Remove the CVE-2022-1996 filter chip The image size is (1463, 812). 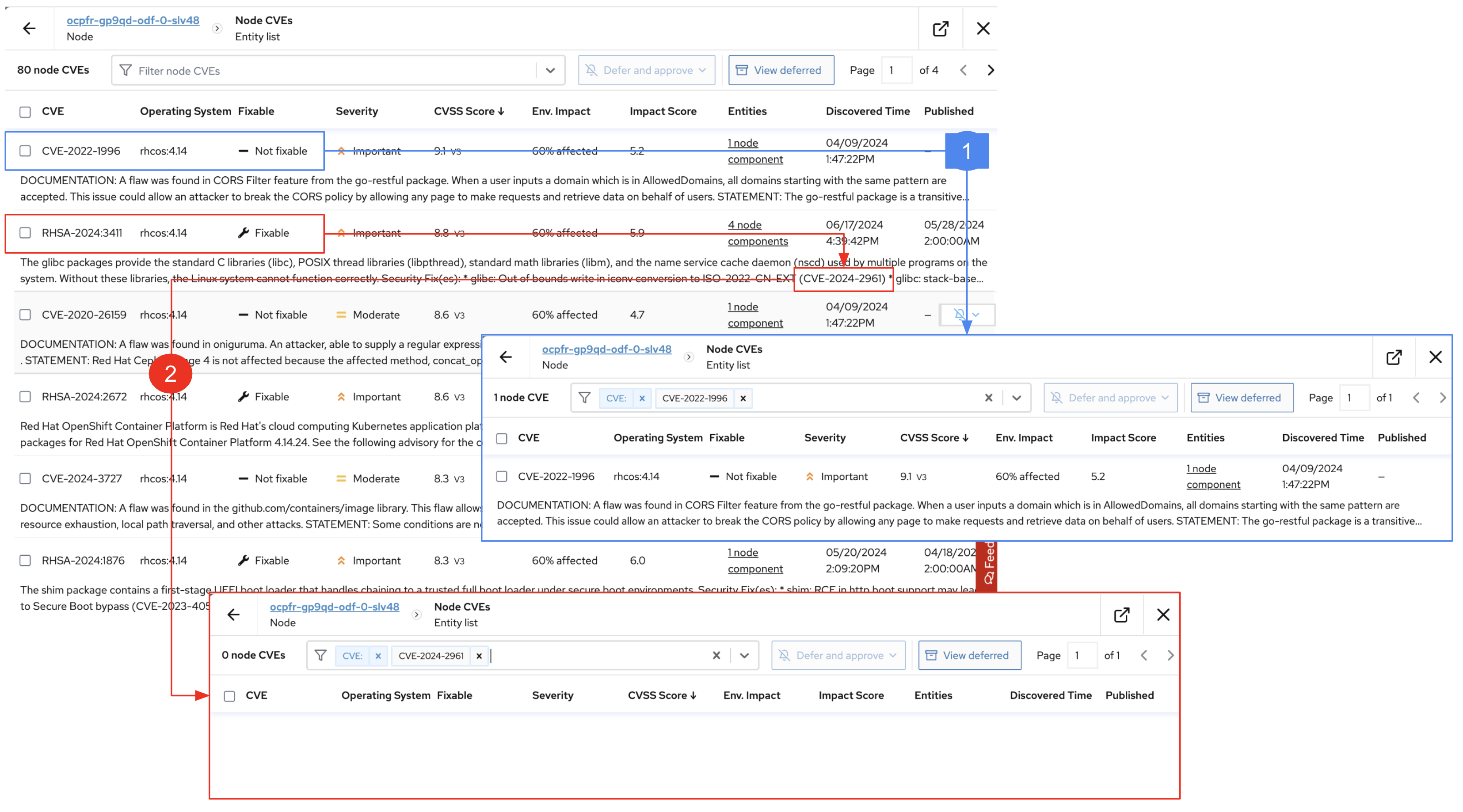[x=743, y=398]
